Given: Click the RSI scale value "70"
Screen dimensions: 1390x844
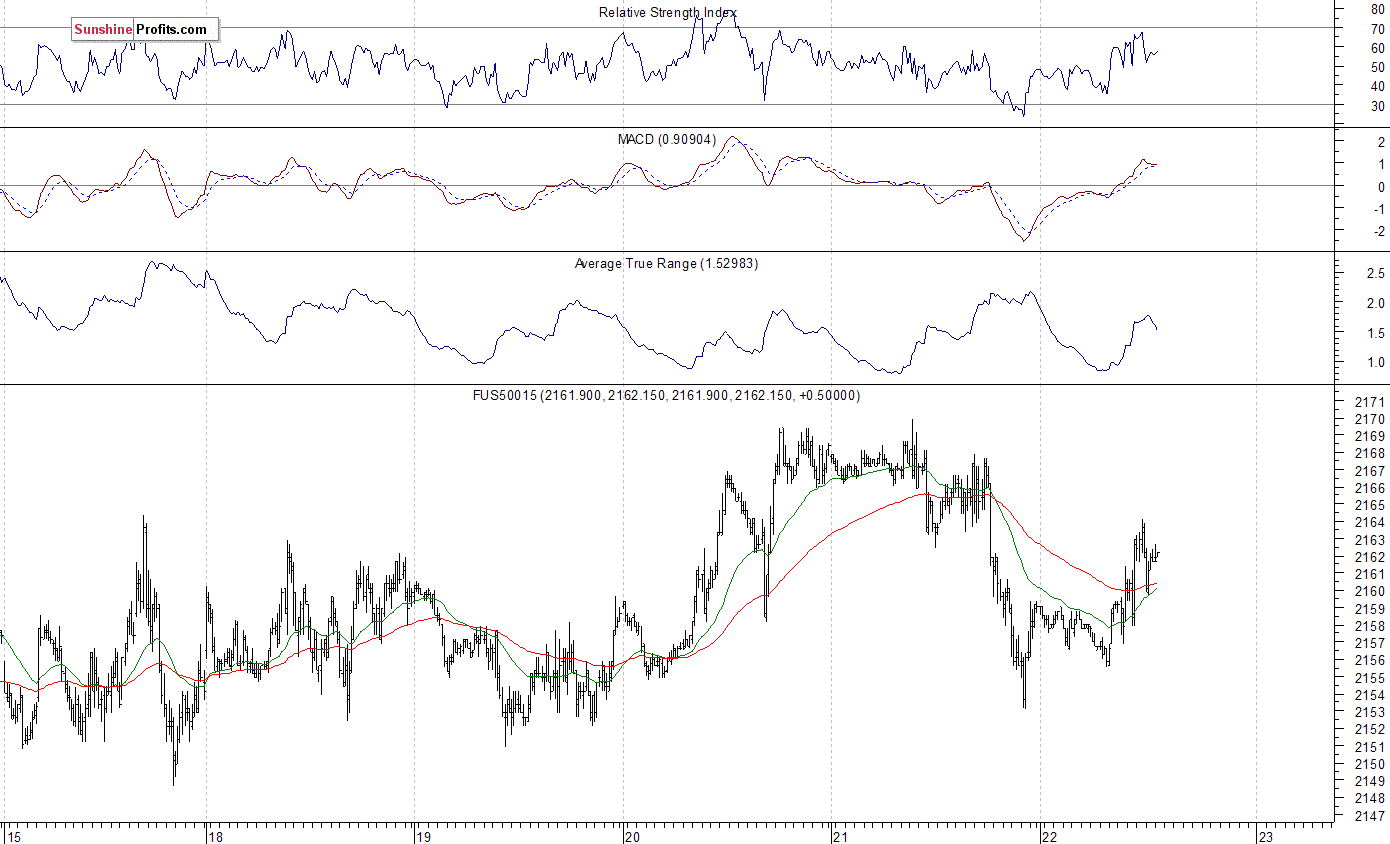Looking at the screenshot, I should 1378,29.
